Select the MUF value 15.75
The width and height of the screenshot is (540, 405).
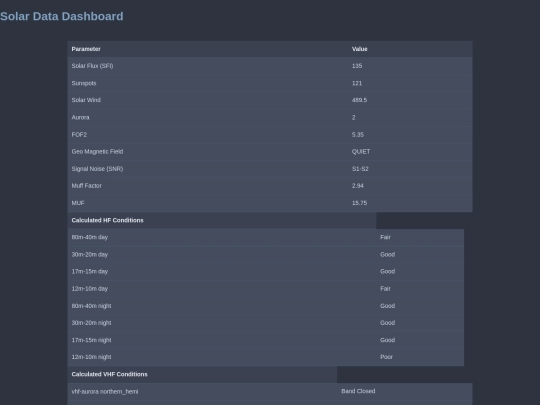(360, 203)
